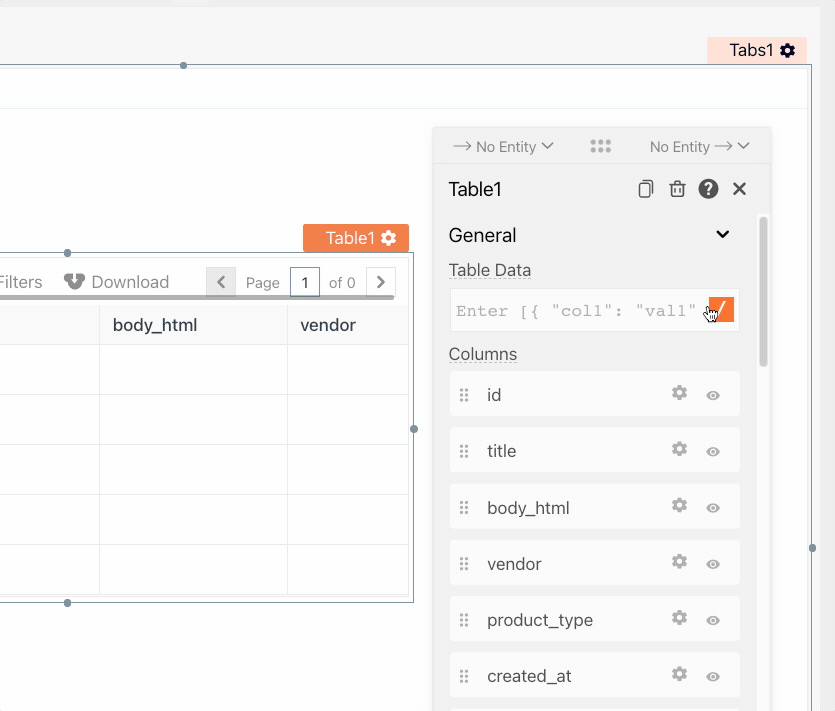835x711 pixels.
Task: Click the Table Data input field
Action: point(575,311)
